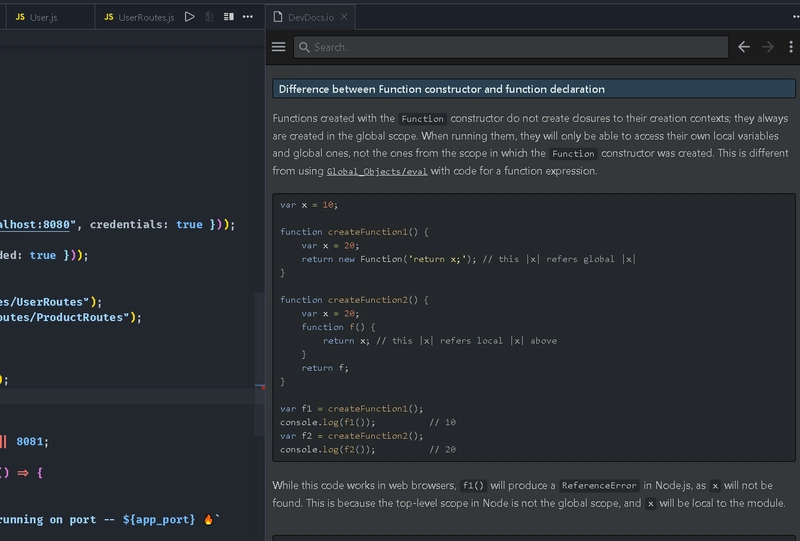Follow the Global_Objects/eval link
This screenshot has height=541, width=800.
377,171
